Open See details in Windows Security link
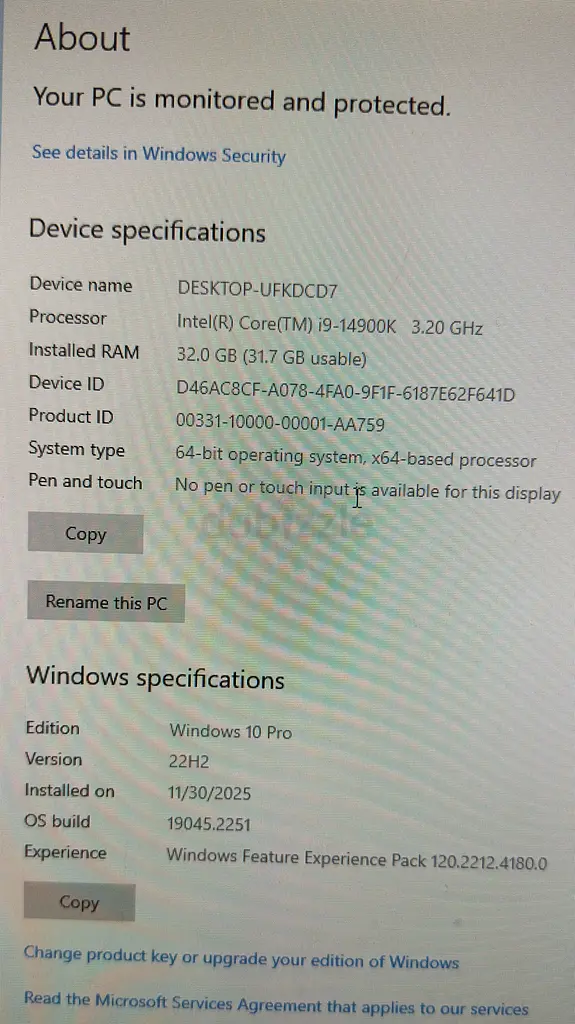 (159, 154)
